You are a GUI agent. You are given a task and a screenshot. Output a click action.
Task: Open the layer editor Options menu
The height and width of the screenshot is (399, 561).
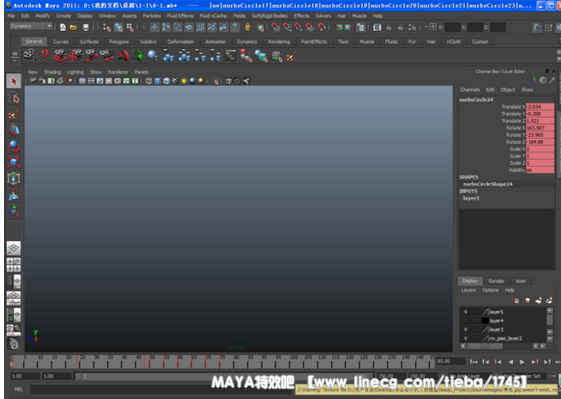tap(490, 290)
